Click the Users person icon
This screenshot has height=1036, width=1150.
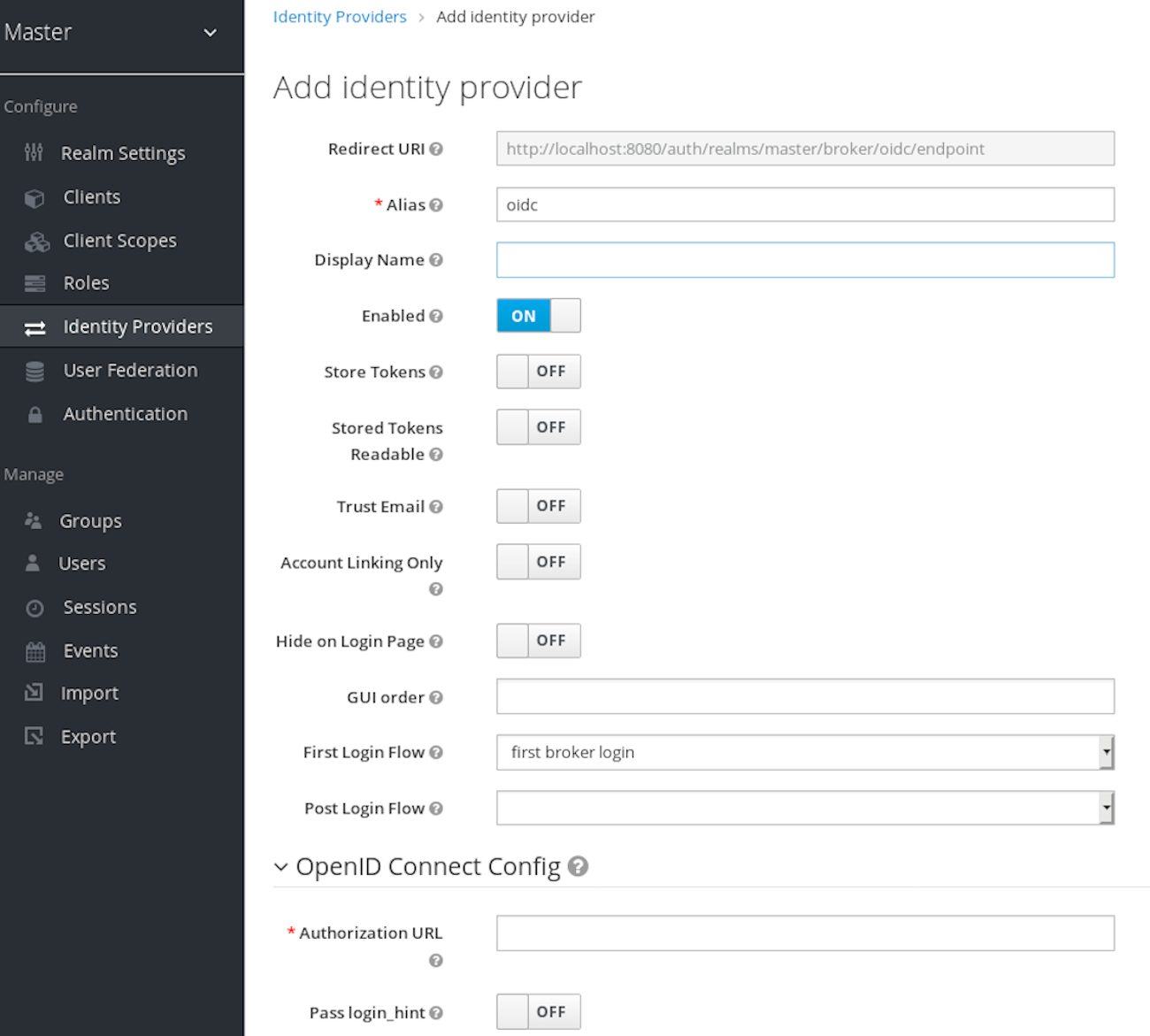tap(33, 563)
